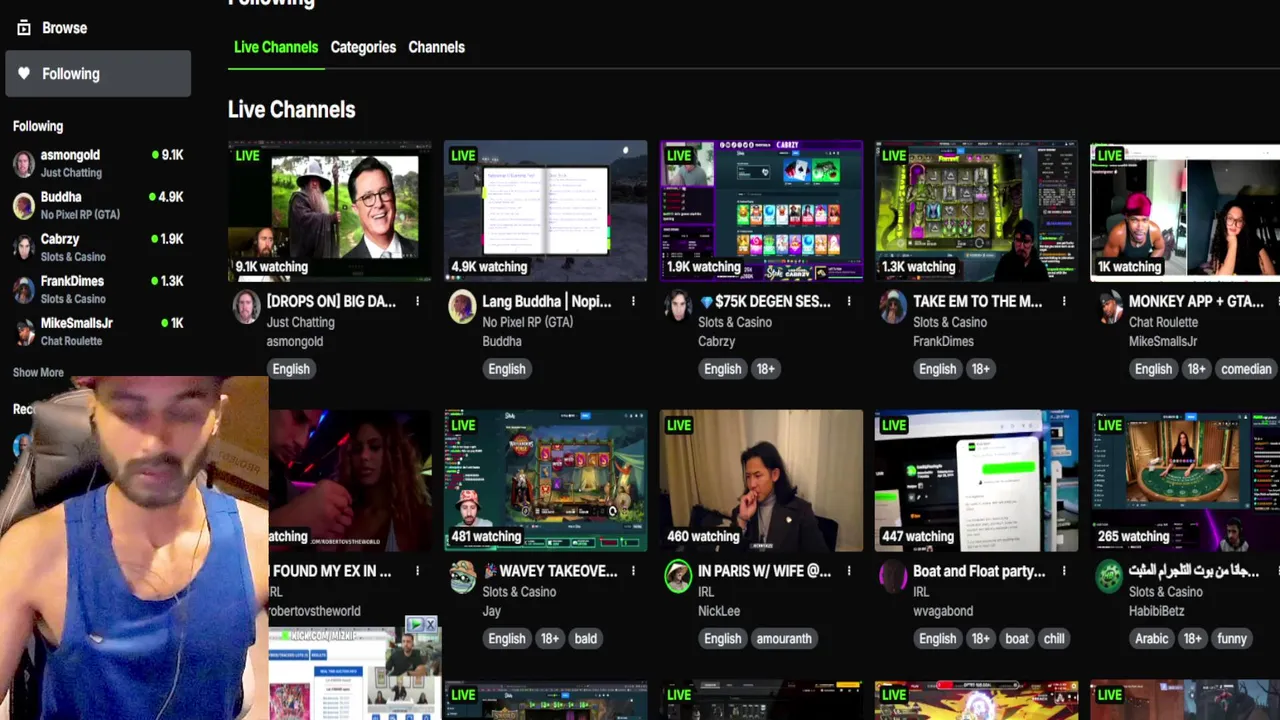Viewport: 1280px width, 720px height.
Task: Open asmongold stream thumbnail with 9.1K watching
Action: click(330, 211)
